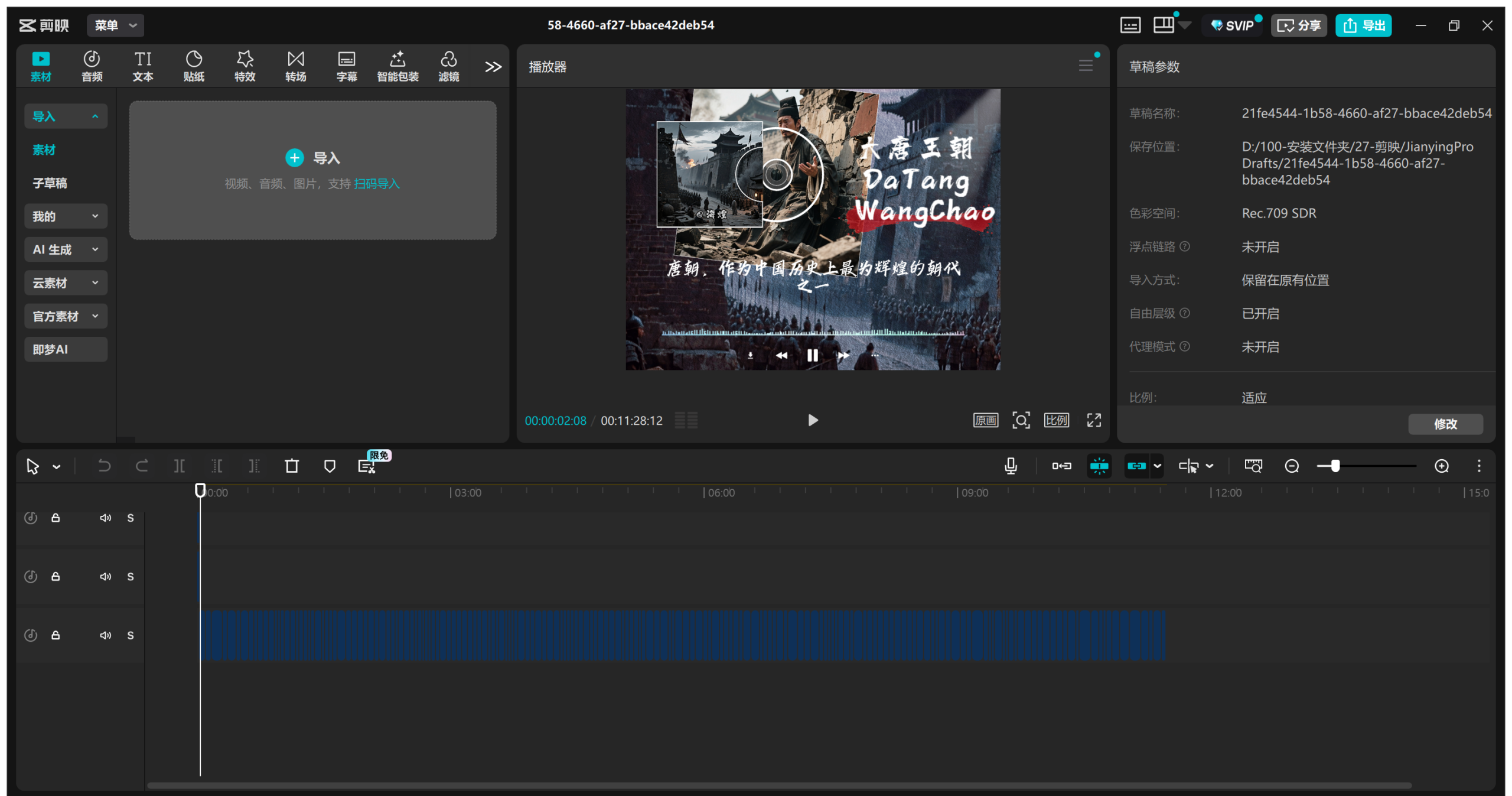Click the 导出 export button
1512x796 pixels.
(x=1364, y=25)
